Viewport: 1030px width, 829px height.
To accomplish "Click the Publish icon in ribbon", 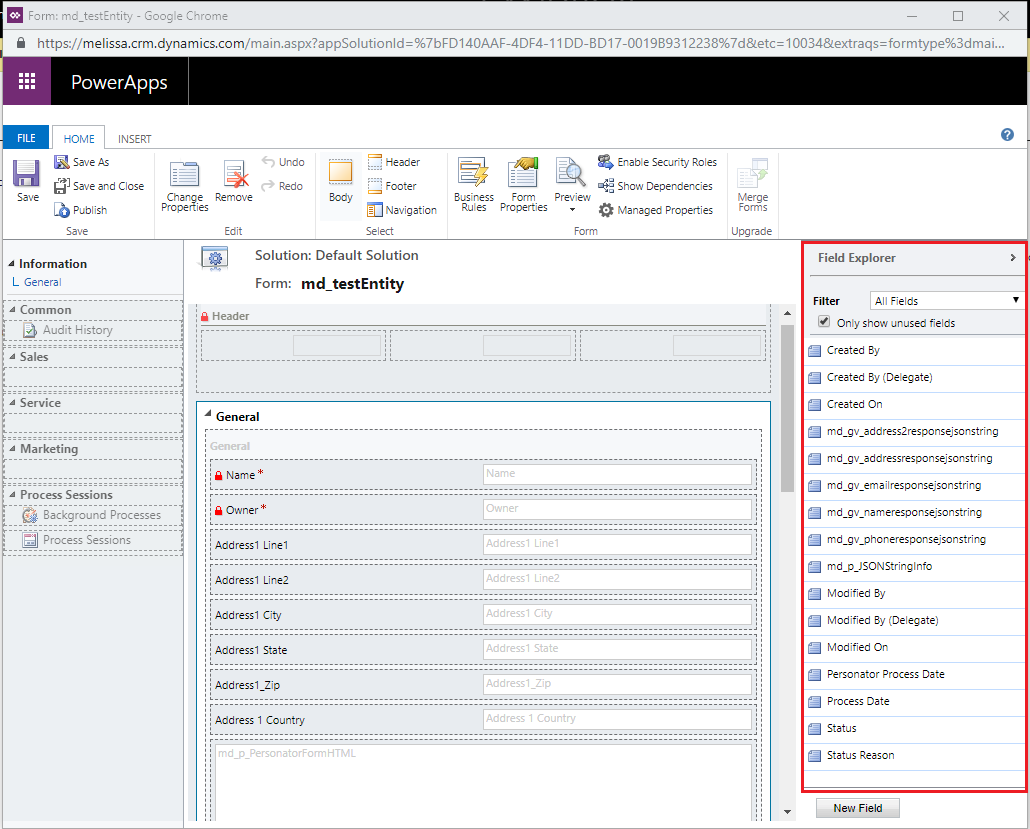I will click(x=62, y=210).
